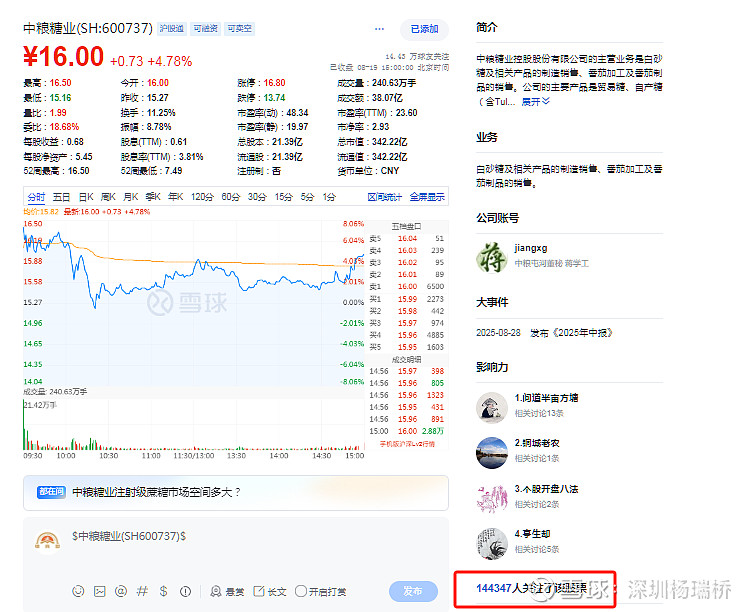Click the 沪股通 tag
753x612 pixels.
(x=171, y=29)
